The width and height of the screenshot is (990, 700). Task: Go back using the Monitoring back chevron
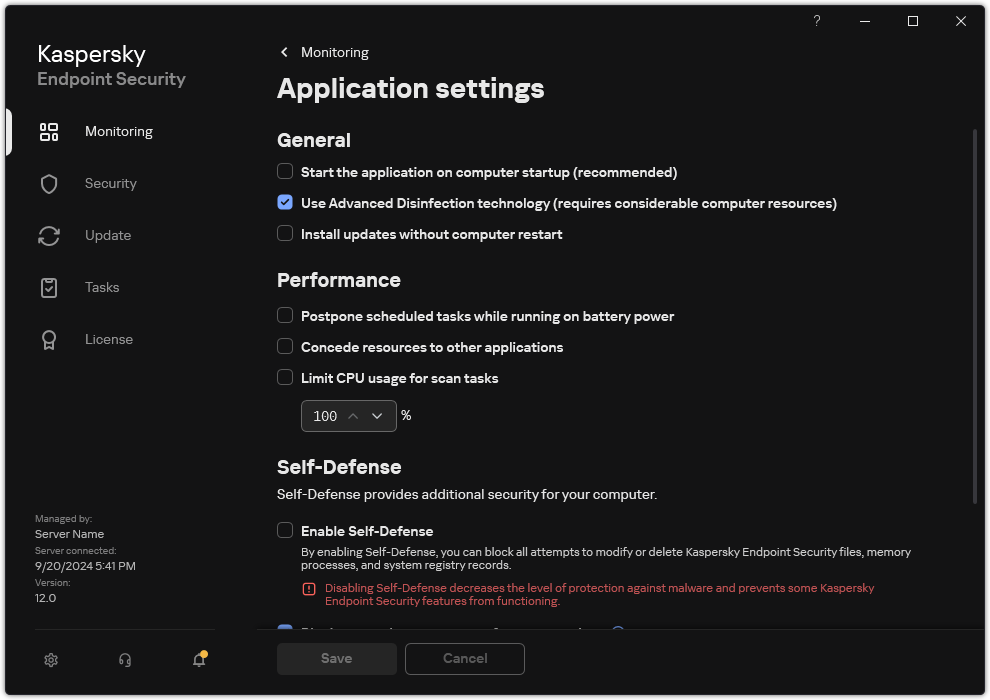[x=285, y=52]
